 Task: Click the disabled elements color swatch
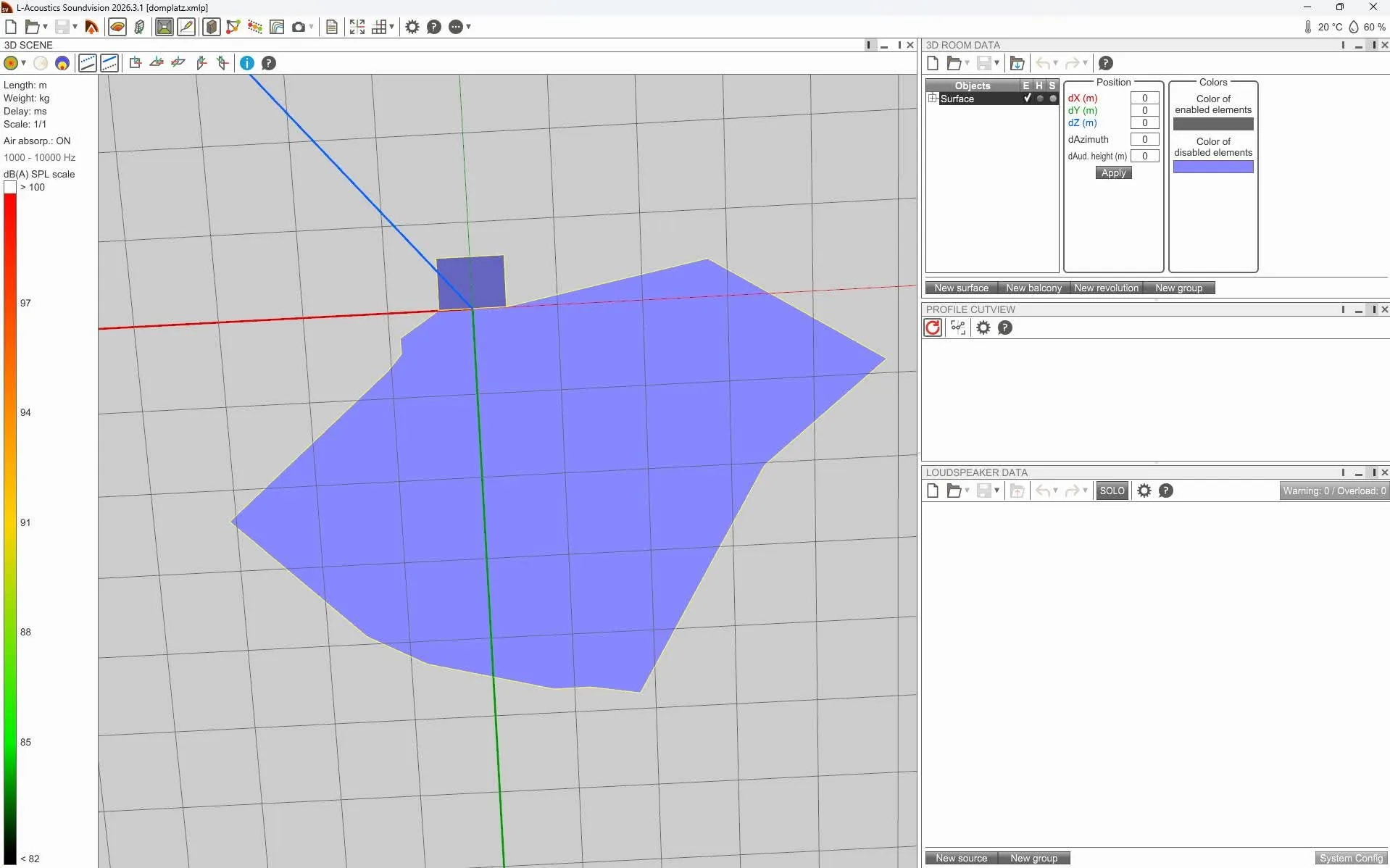click(1213, 167)
